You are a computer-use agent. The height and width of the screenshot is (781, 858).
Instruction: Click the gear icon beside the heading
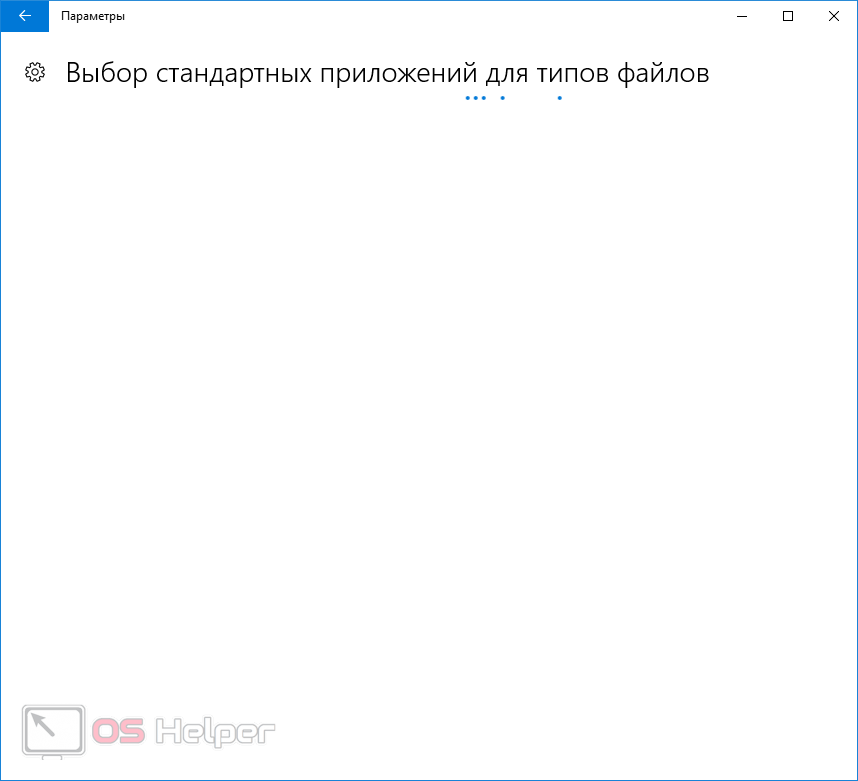click(35, 72)
